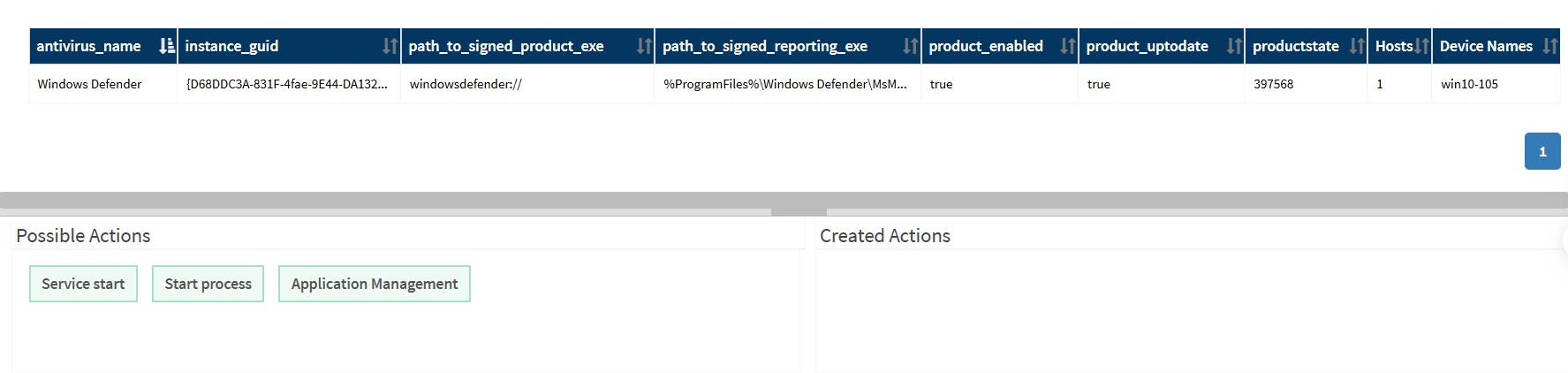Sort Hosts column arrows
The width and height of the screenshot is (1568, 373).
click(x=1421, y=46)
